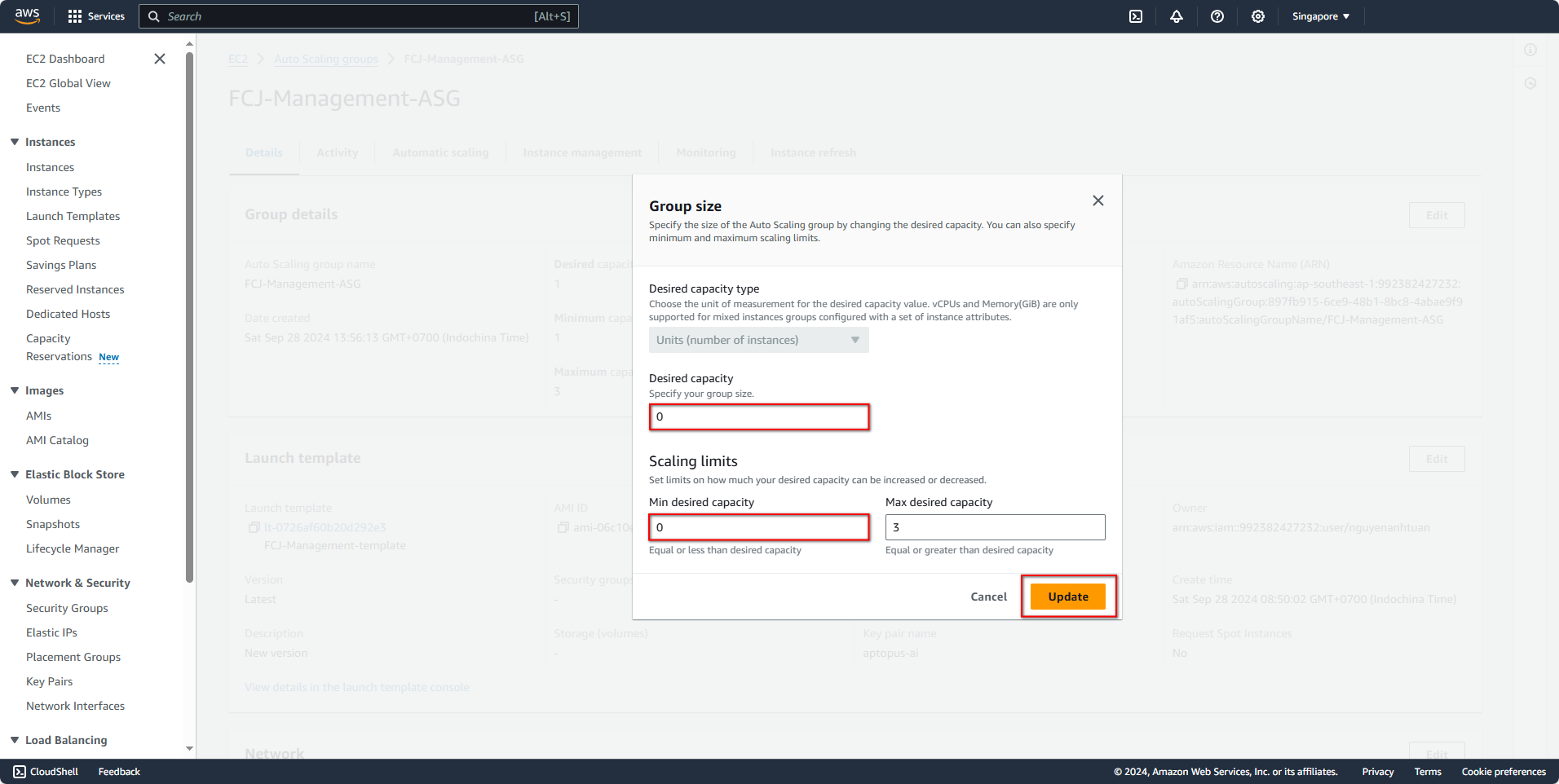Collapse the Instances sidebar section
Screen dimensions: 1559x784
click(x=14, y=141)
